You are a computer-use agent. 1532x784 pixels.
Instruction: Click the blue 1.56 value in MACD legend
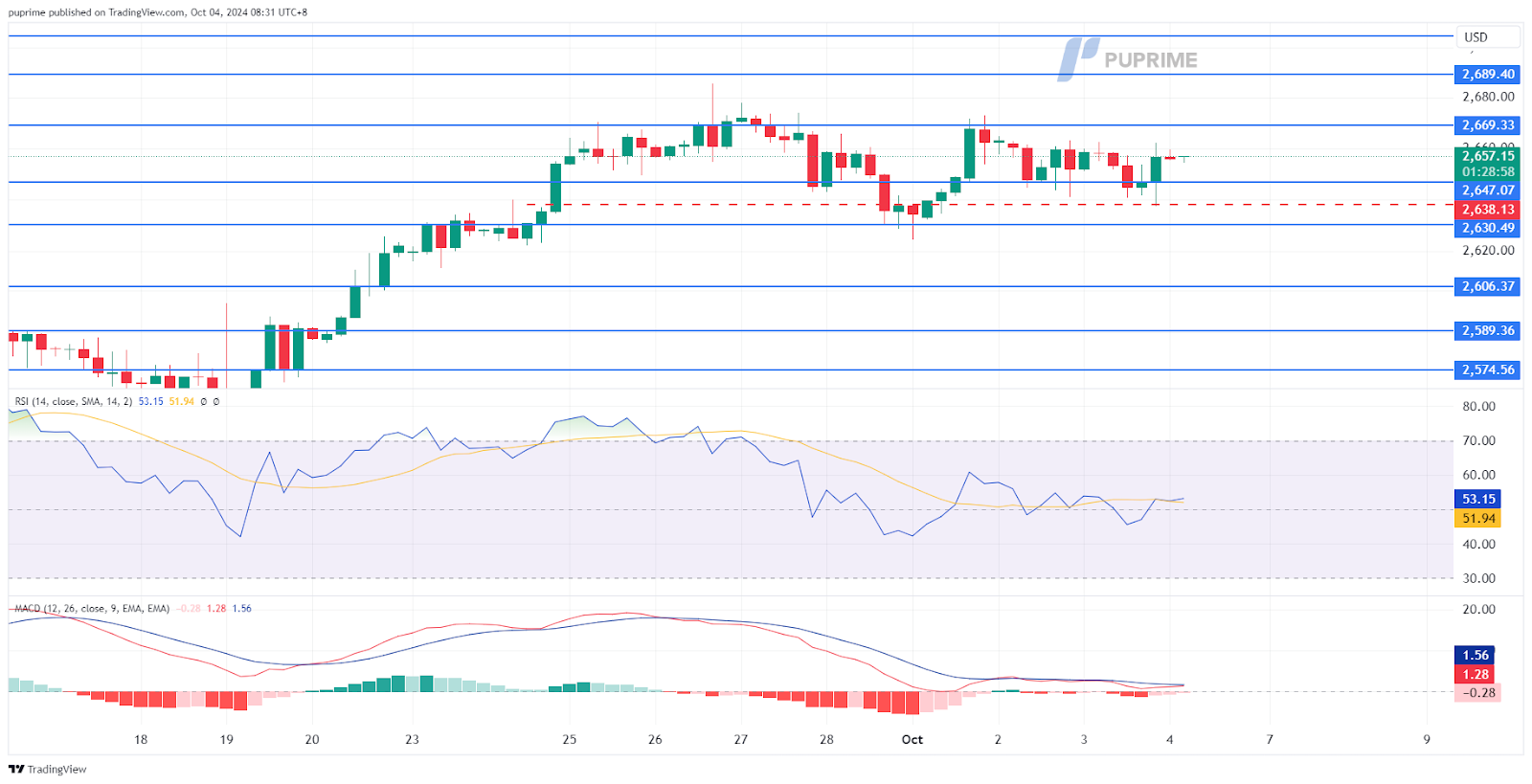point(242,609)
